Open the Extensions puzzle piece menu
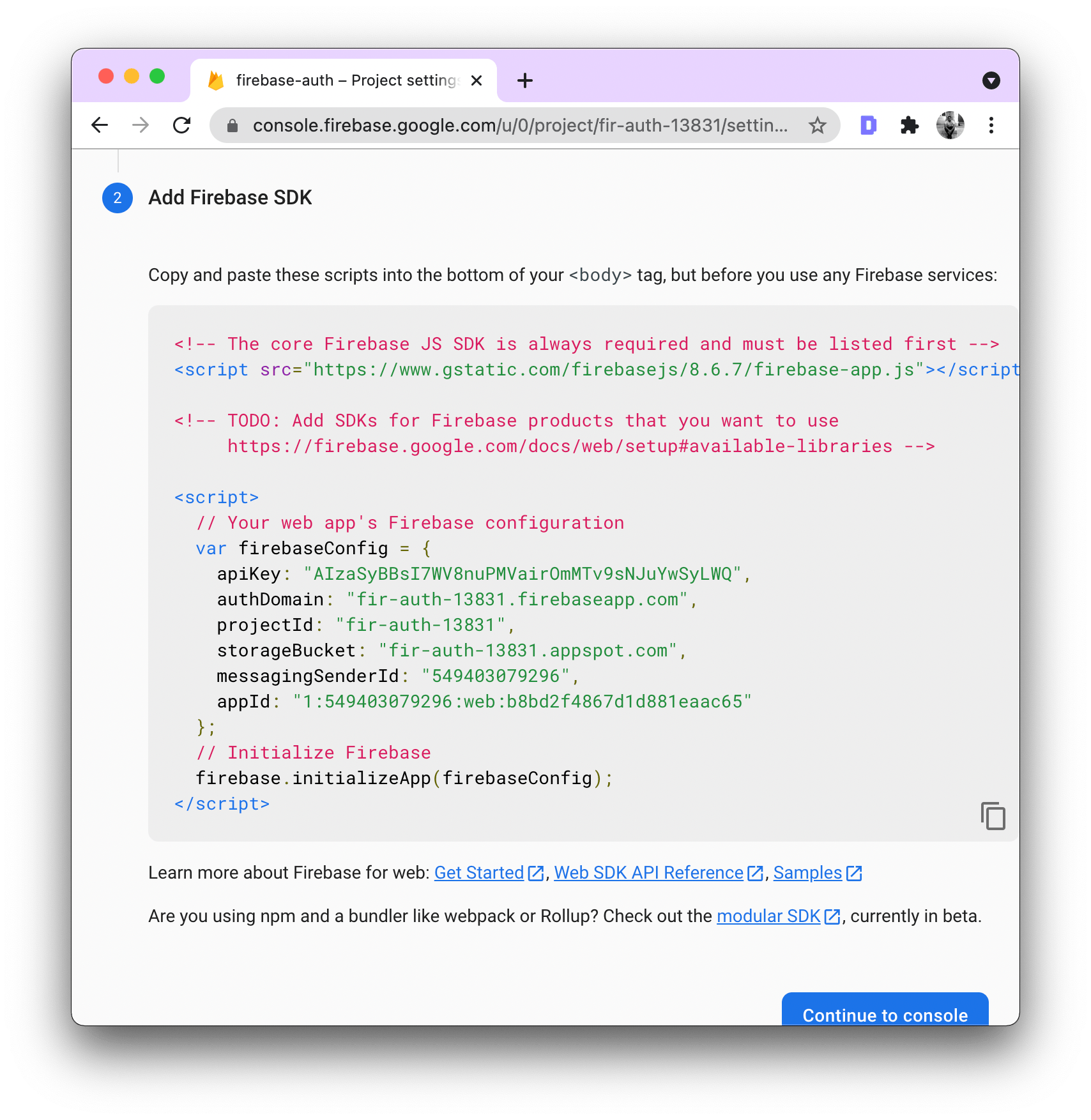The height and width of the screenshot is (1120, 1091). pyautogui.click(x=910, y=125)
